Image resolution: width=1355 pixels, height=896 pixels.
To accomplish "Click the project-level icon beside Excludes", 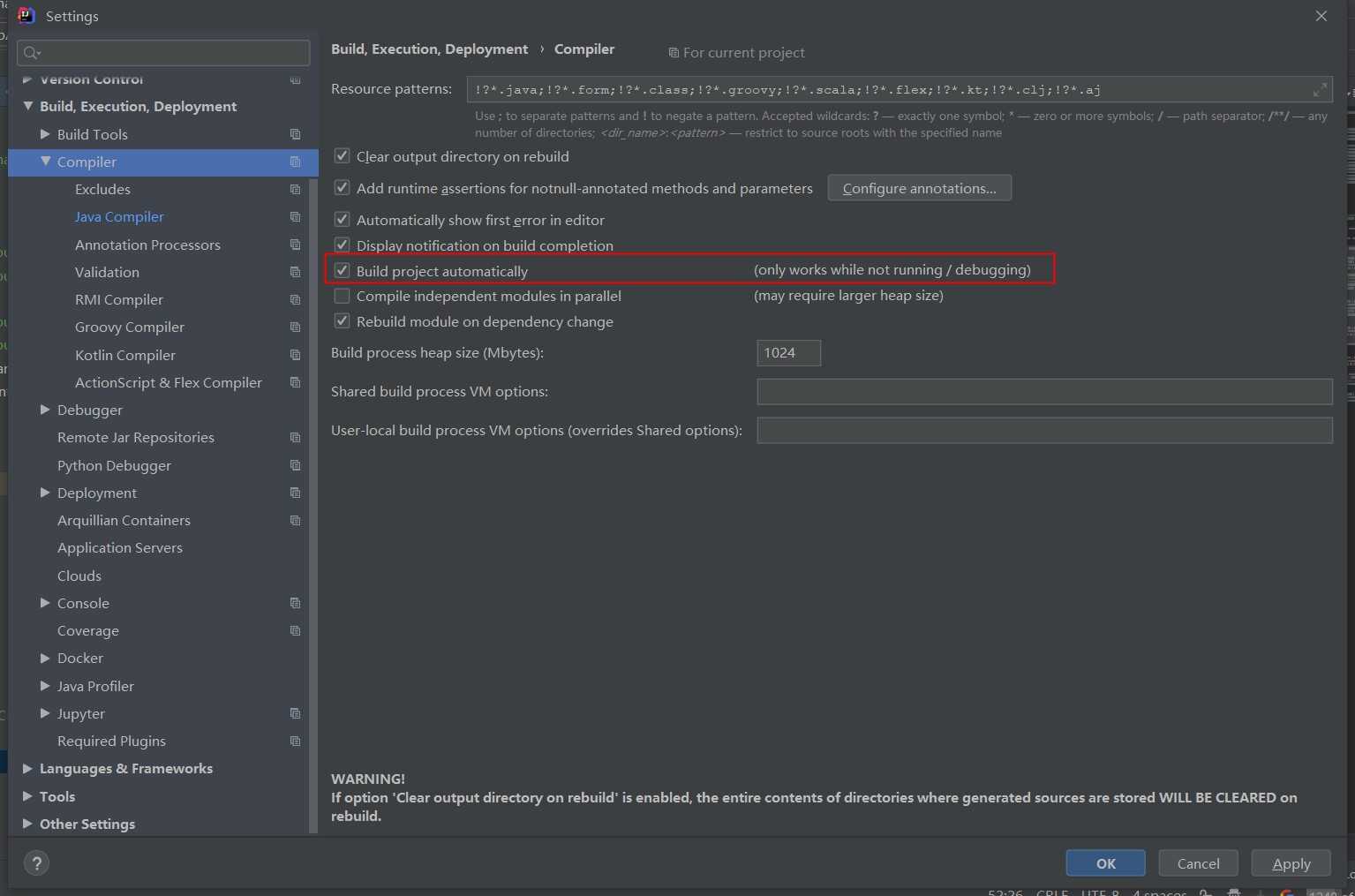I will tap(296, 189).
